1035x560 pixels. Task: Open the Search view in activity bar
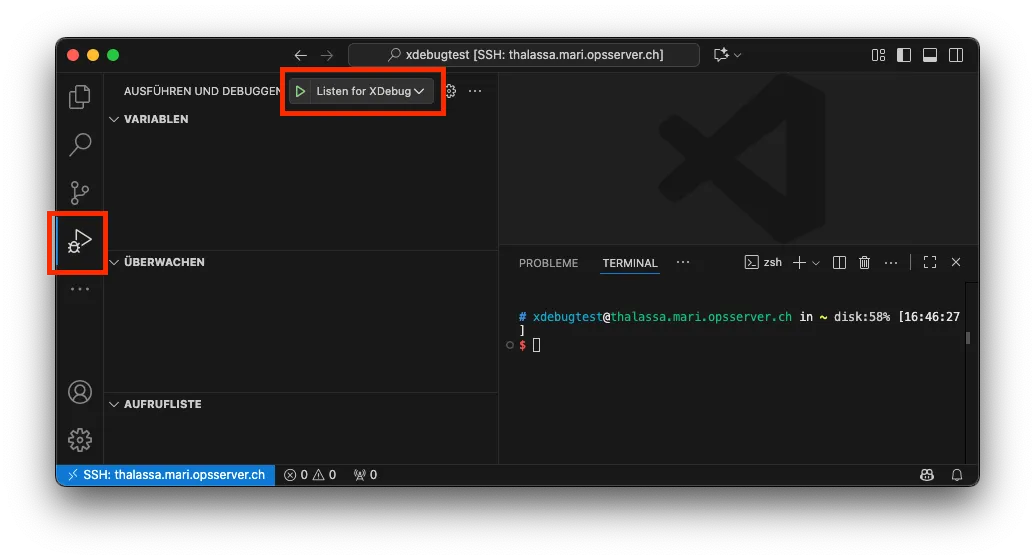(80, 145)
